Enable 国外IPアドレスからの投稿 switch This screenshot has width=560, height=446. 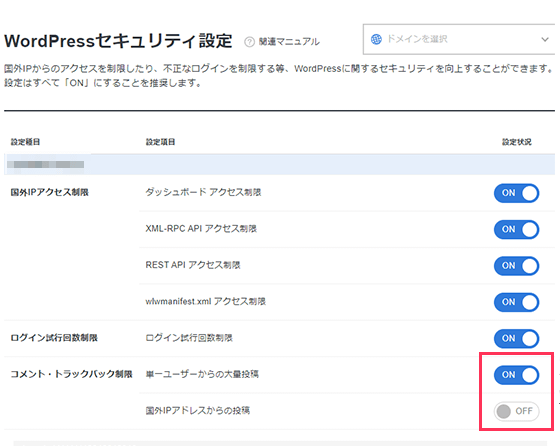(x=516, y=411)
